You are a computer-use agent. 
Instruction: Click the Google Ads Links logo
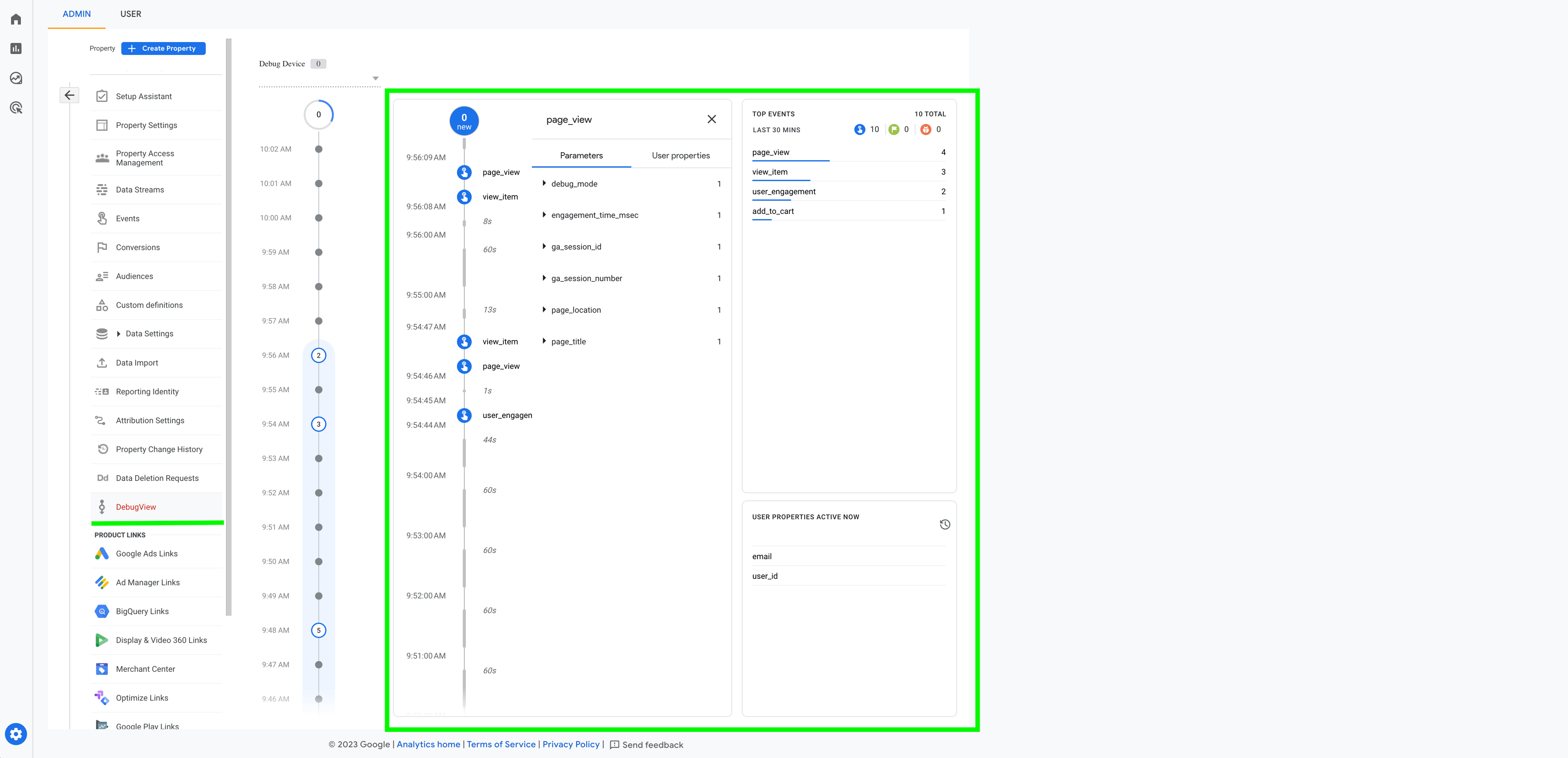coord(102,553)
